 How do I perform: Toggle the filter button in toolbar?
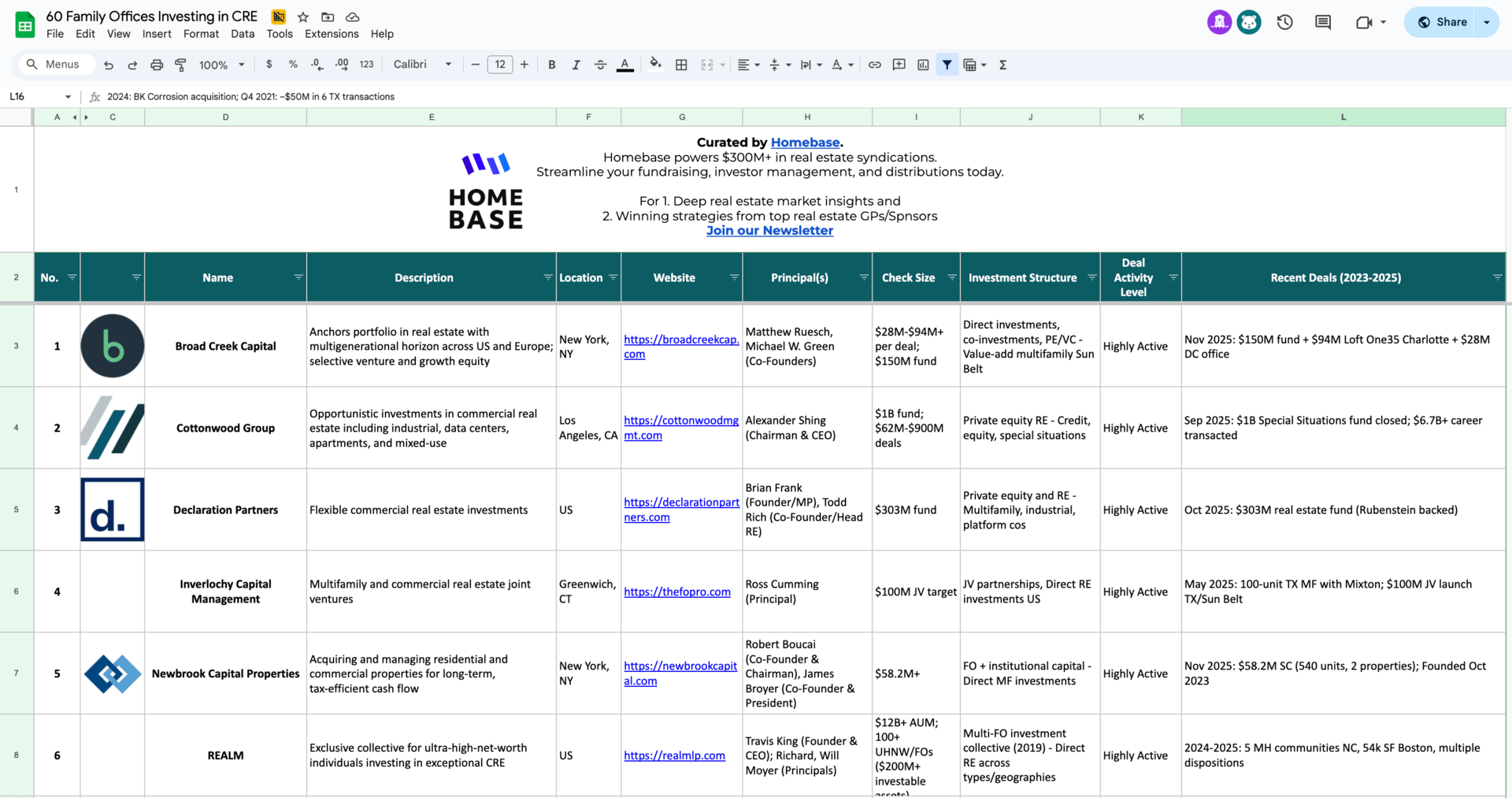pos(947,65)
